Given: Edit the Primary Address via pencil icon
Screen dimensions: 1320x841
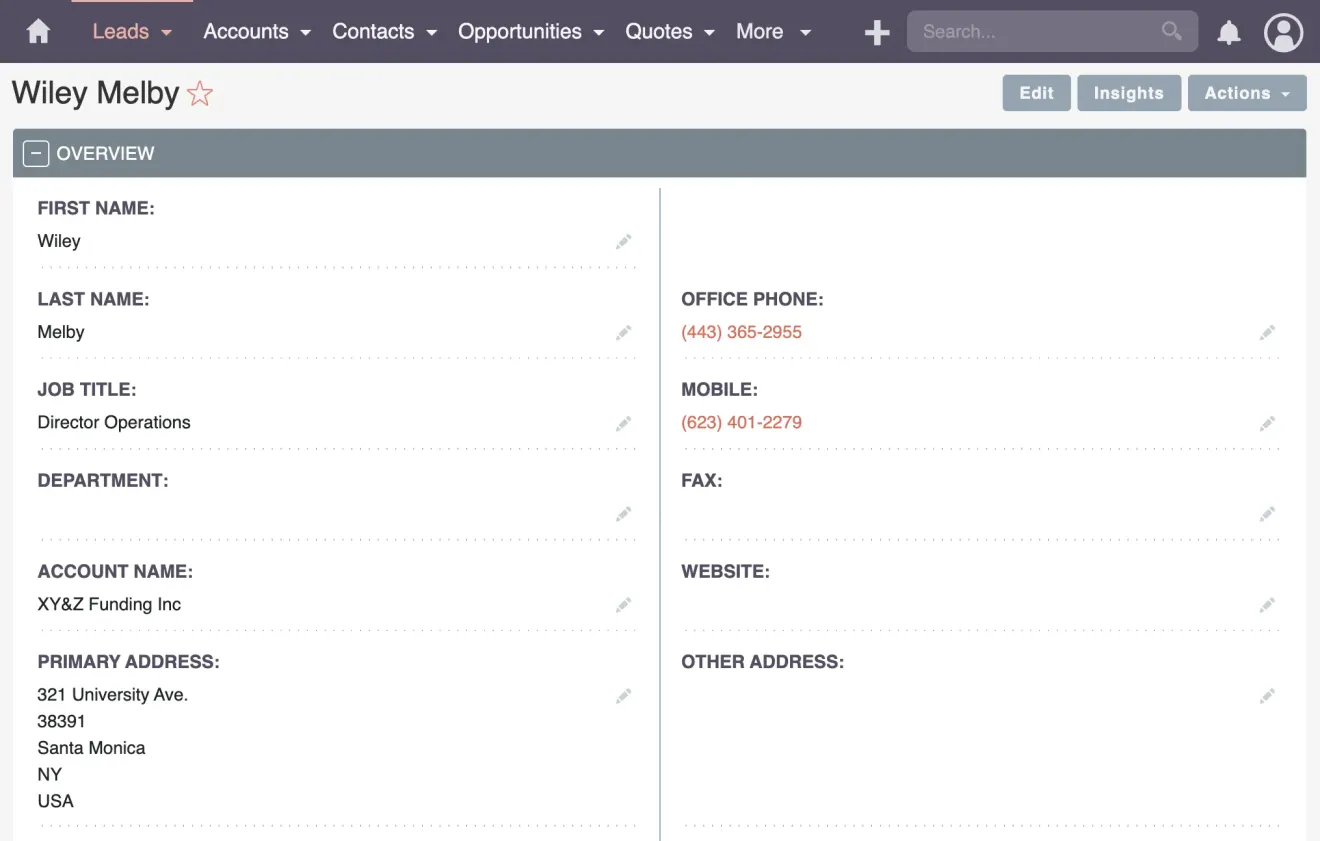Looking at the screenshot, I should [x=623, y=695].
